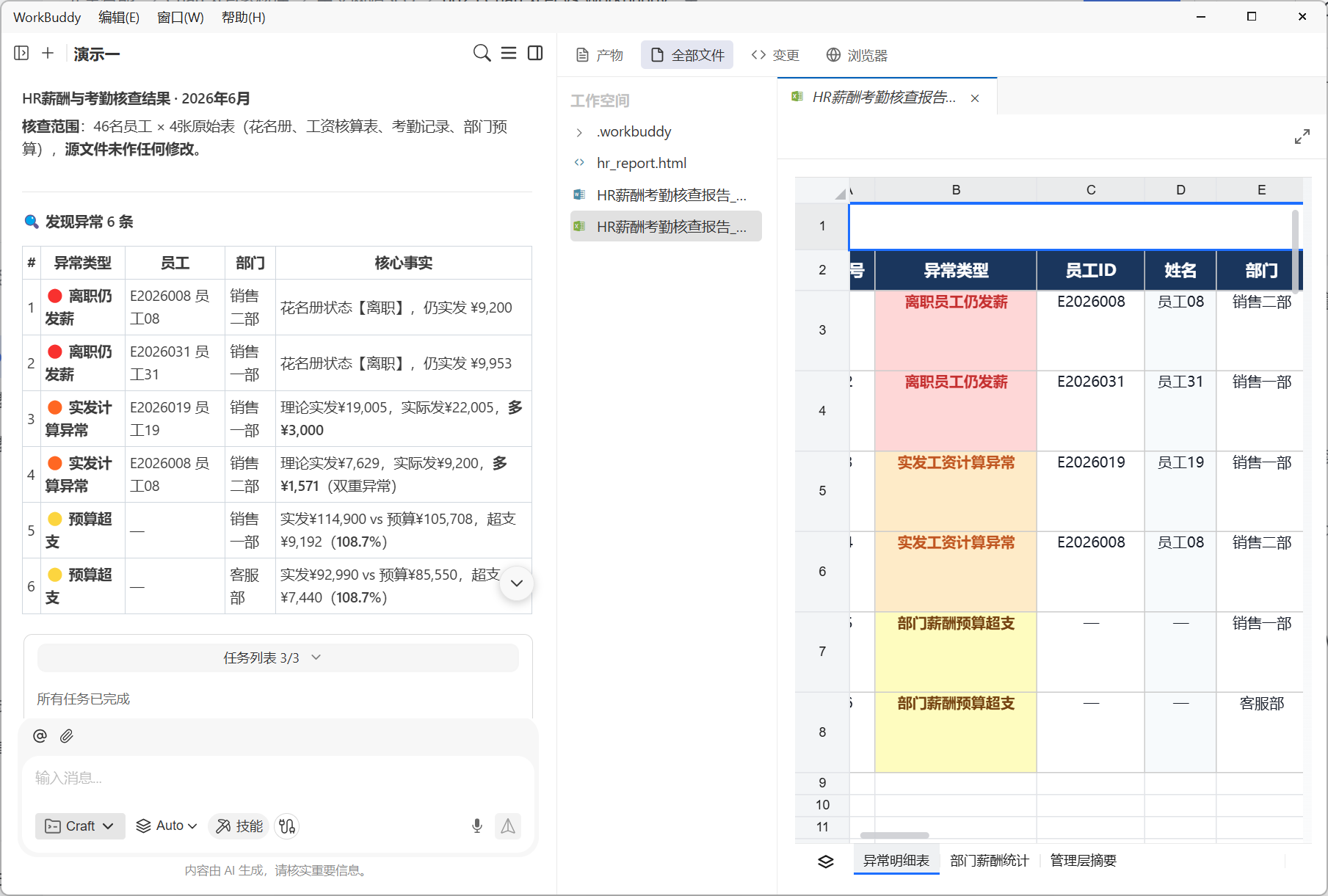The image size is (1328, 896).
Task: Click the spreadsheet horizontal scrollbar
Action: click(x=894, y=835)
